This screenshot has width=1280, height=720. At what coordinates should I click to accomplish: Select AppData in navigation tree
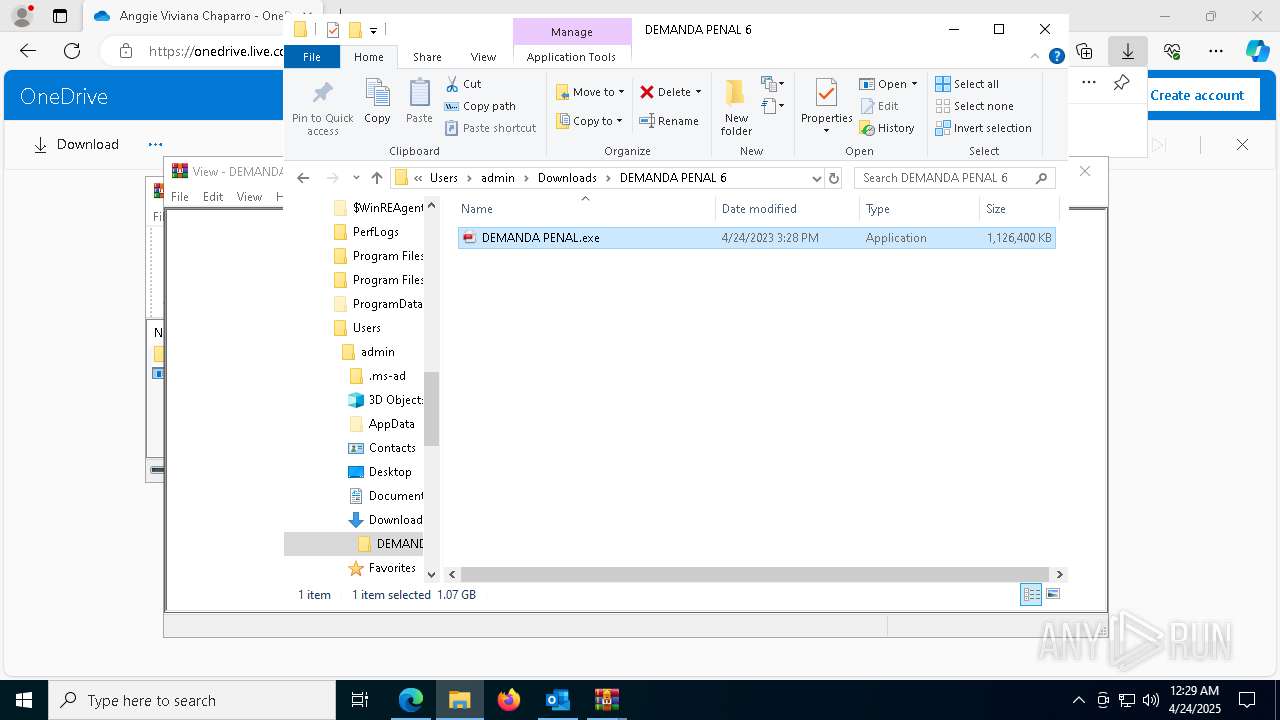point(391,424)
